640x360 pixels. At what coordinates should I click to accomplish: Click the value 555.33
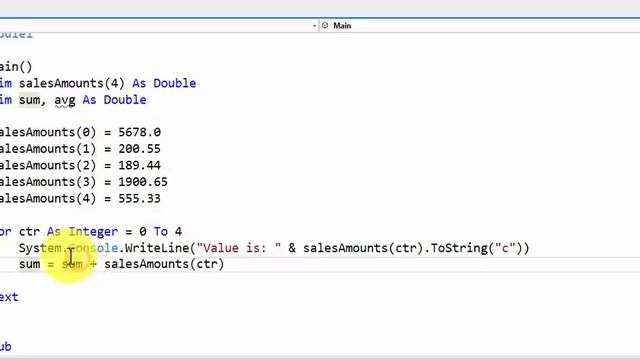pos(140,199)
